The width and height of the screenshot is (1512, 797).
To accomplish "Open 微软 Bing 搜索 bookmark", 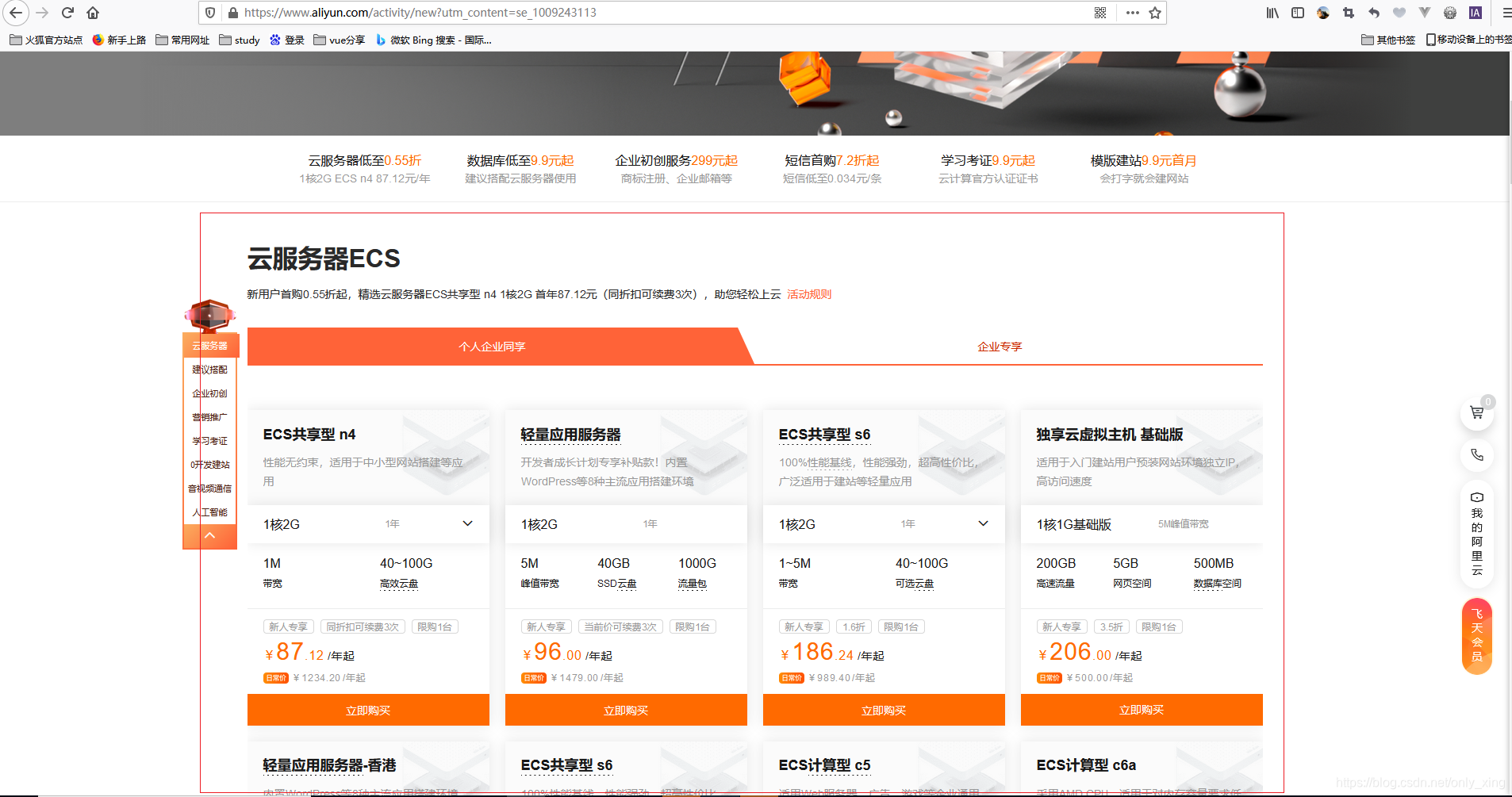I will tap(433, 40).
